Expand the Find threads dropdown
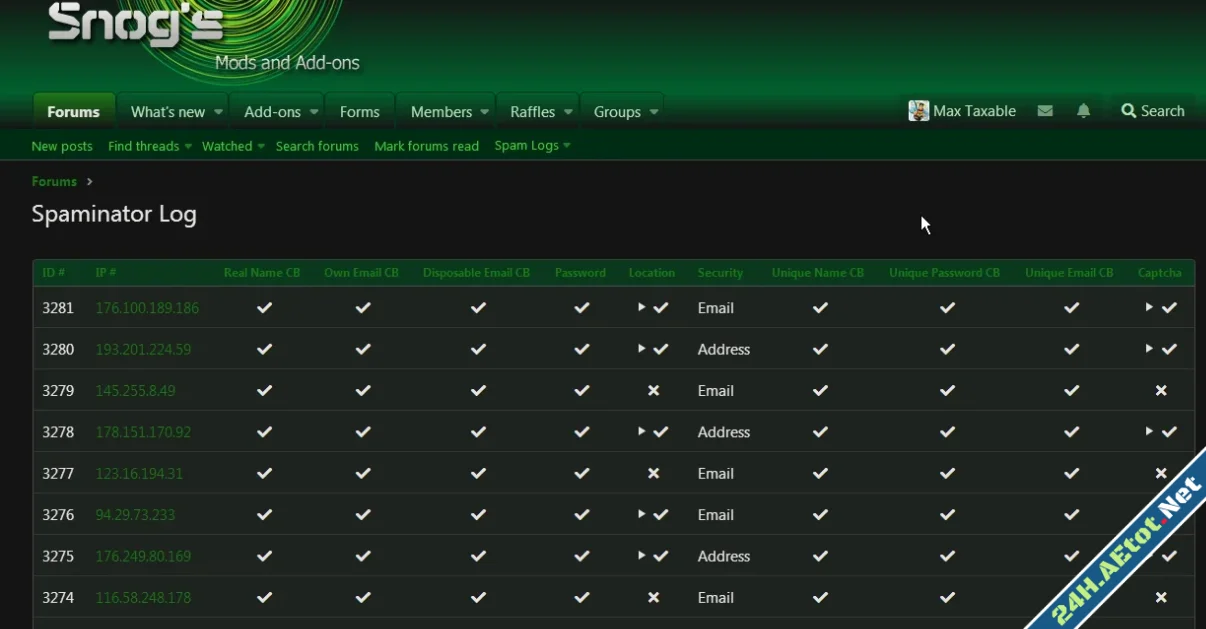The image size is (1206, 629). pos(187,146)
